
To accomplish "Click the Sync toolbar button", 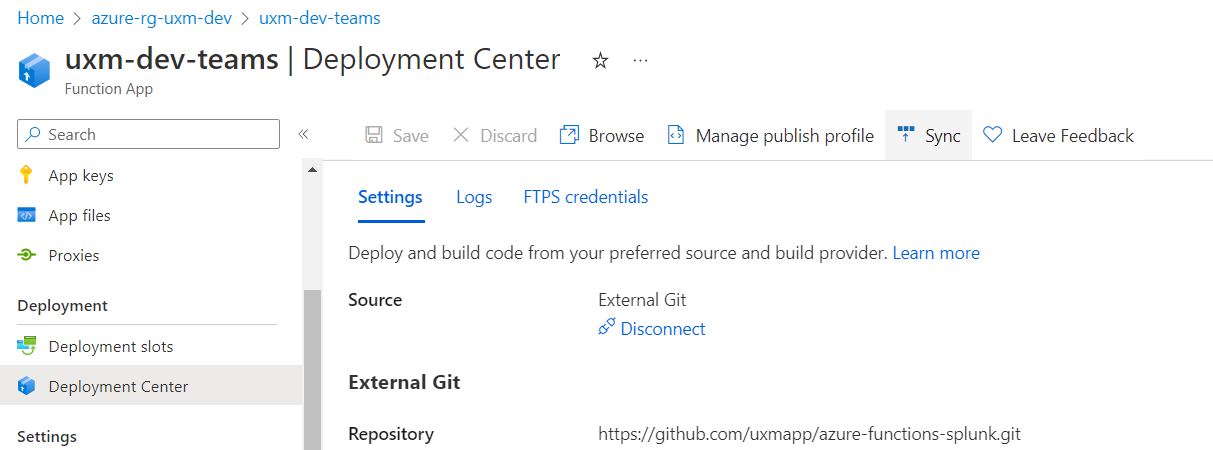I will [x=928, y=135].
